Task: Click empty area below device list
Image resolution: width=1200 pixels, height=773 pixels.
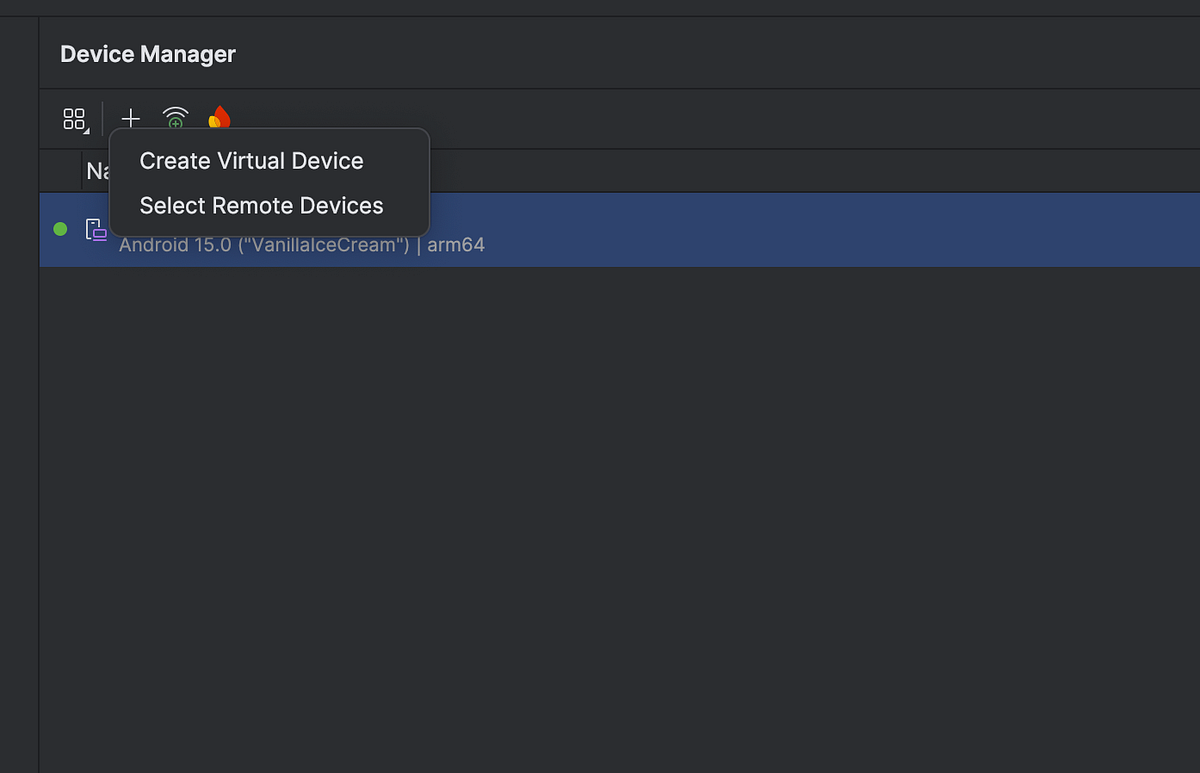Action: (x=600, y=500)
